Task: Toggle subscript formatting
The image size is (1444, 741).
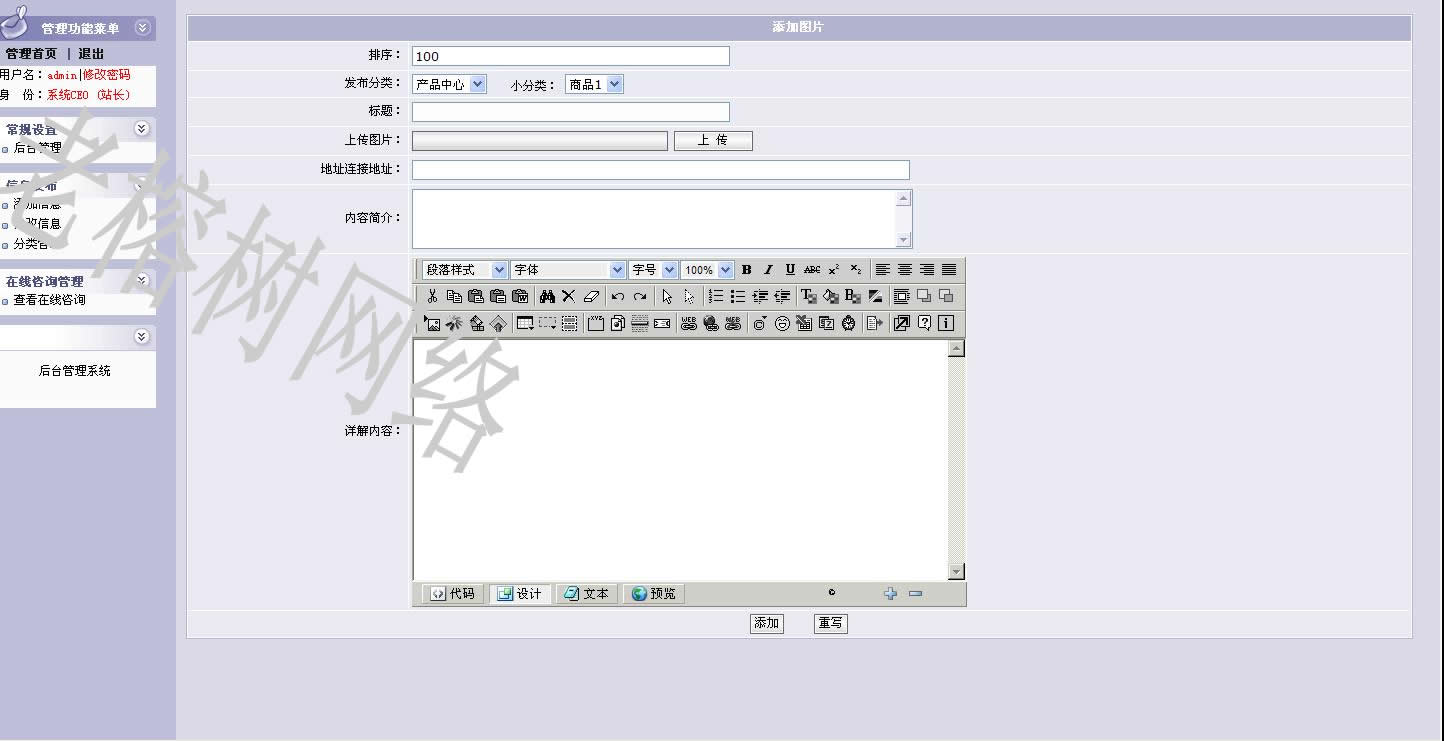Action: pos(856,270)
